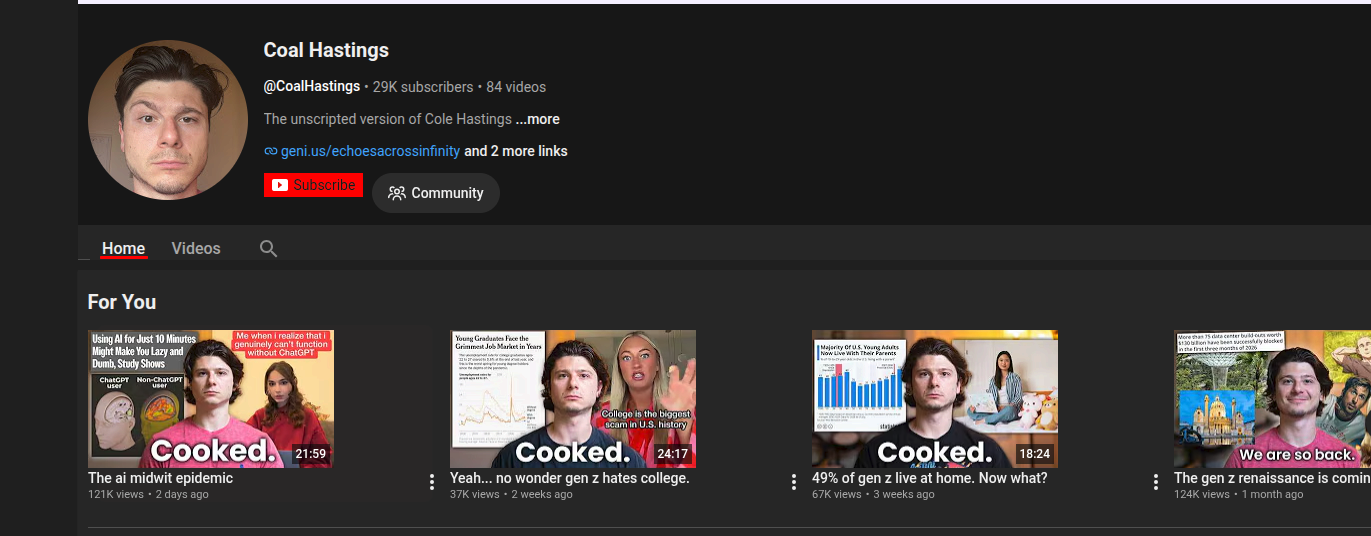The height and width of the screenshot is (536, 1371).
Task: Open options menu for 'The ai midwit epidemic'
Action: point(432,482)
